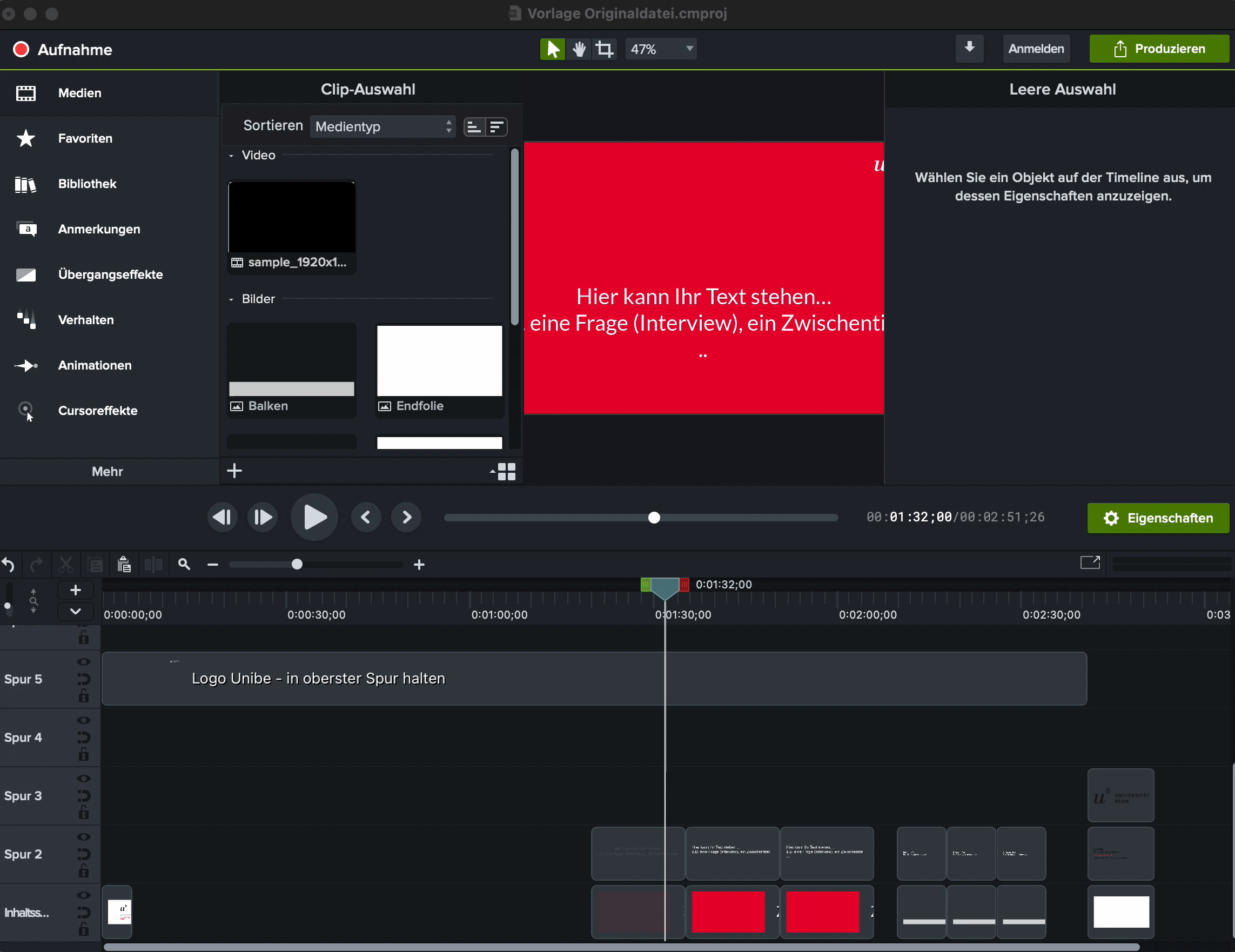Image resolution: width=1235 pixels, height=952 pixels.
Task: Switch to the Anmerkungen tab
Action: click(x=99, y=229)
